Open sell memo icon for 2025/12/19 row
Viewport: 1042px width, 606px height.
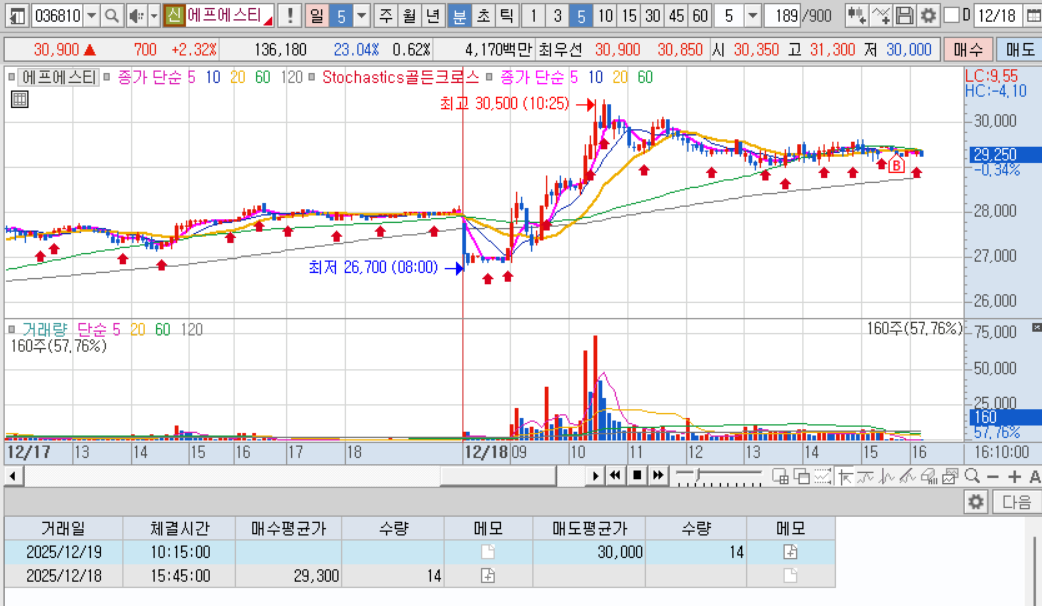click(x=789, y=552)
